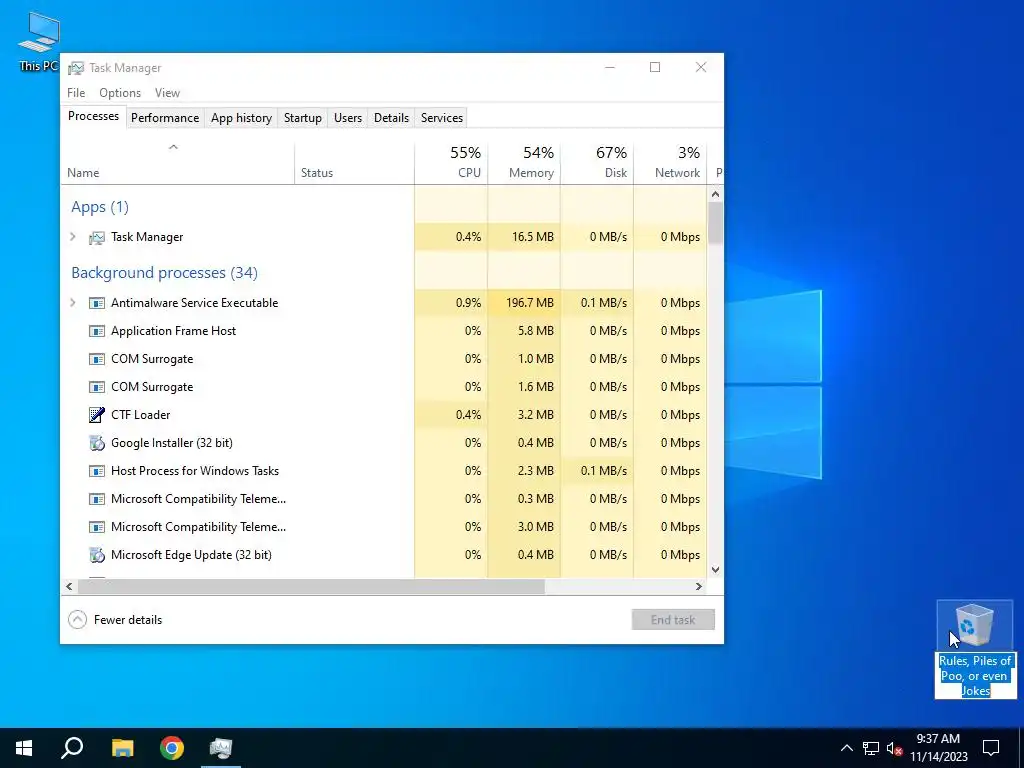This screenshot has width=1024, height=768.
Task: Click the Microsoft Edge Update (32 bit) name
Action: coord(191,555)
